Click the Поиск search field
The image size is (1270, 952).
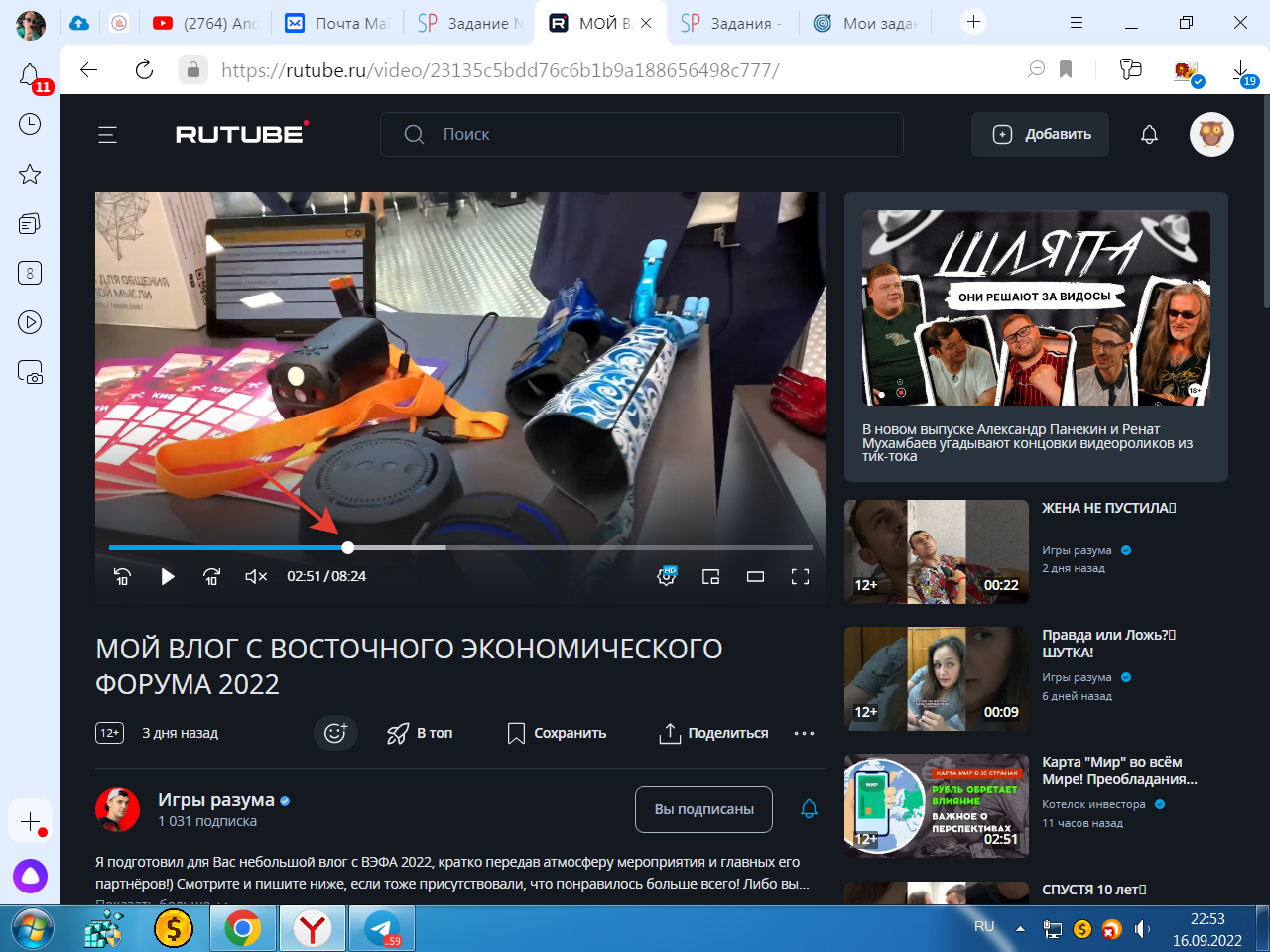tap(641, 134)
